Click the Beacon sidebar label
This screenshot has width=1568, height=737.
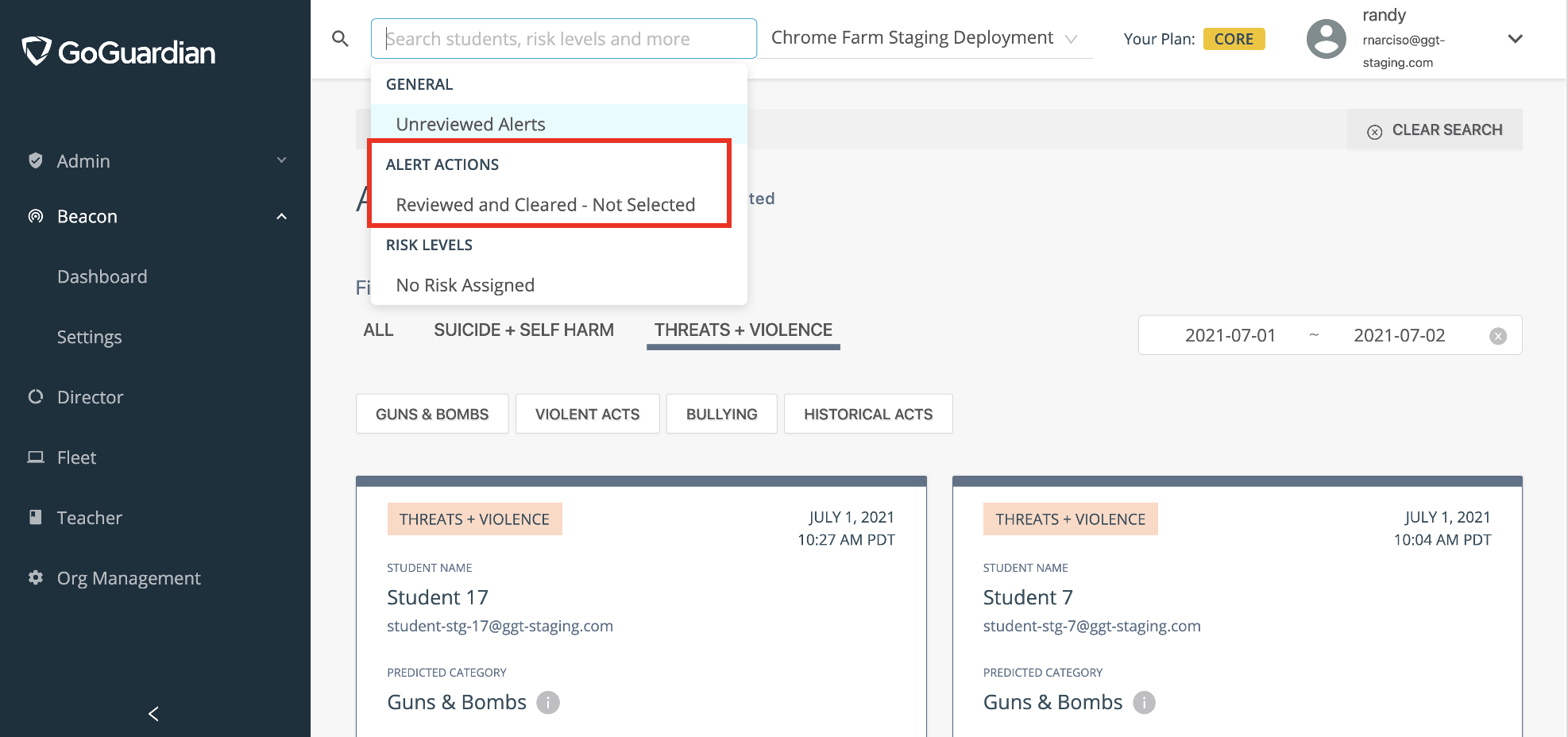(87, 216)
